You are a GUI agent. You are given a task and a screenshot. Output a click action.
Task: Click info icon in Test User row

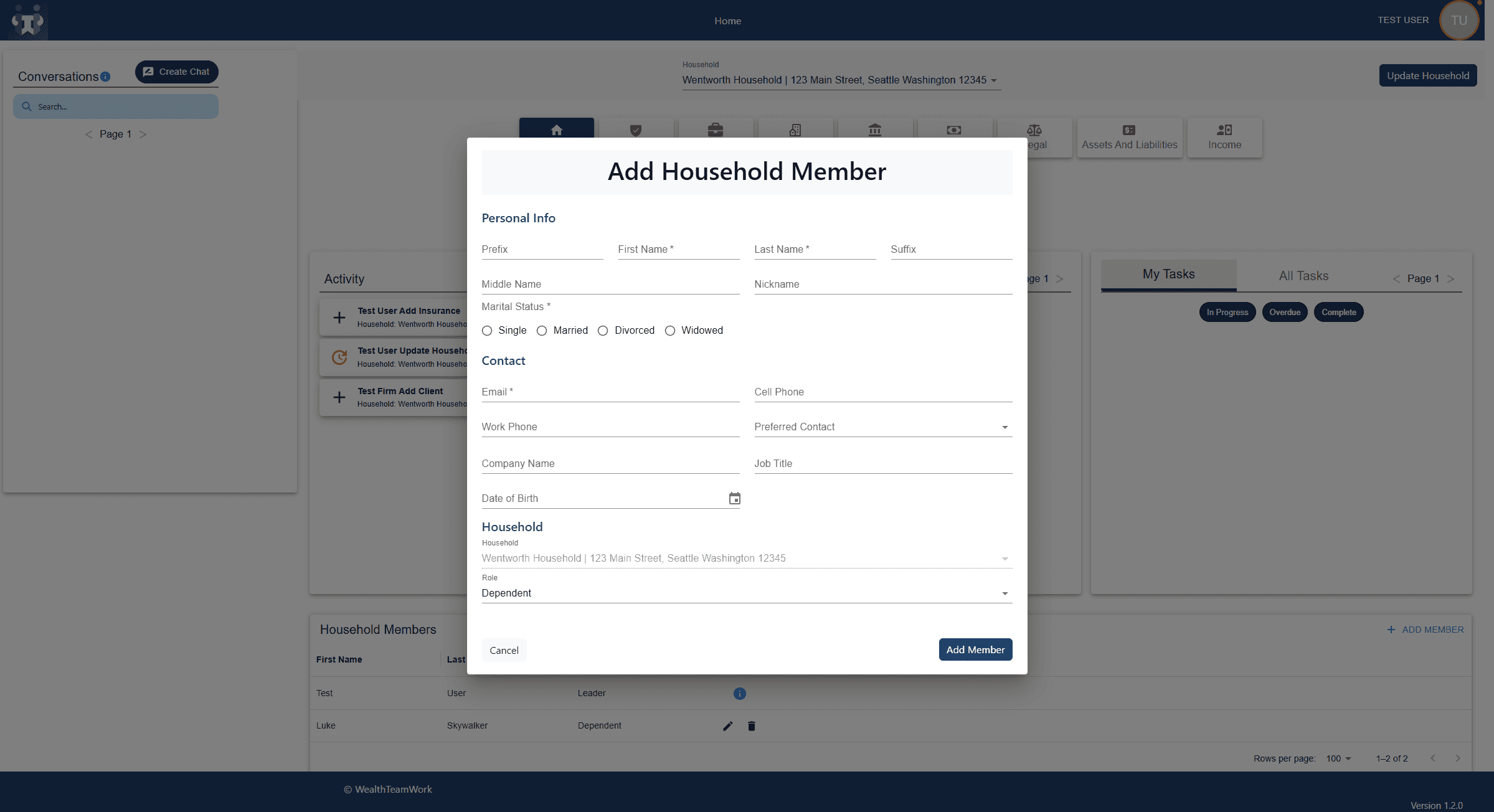(x=740, y=694)
